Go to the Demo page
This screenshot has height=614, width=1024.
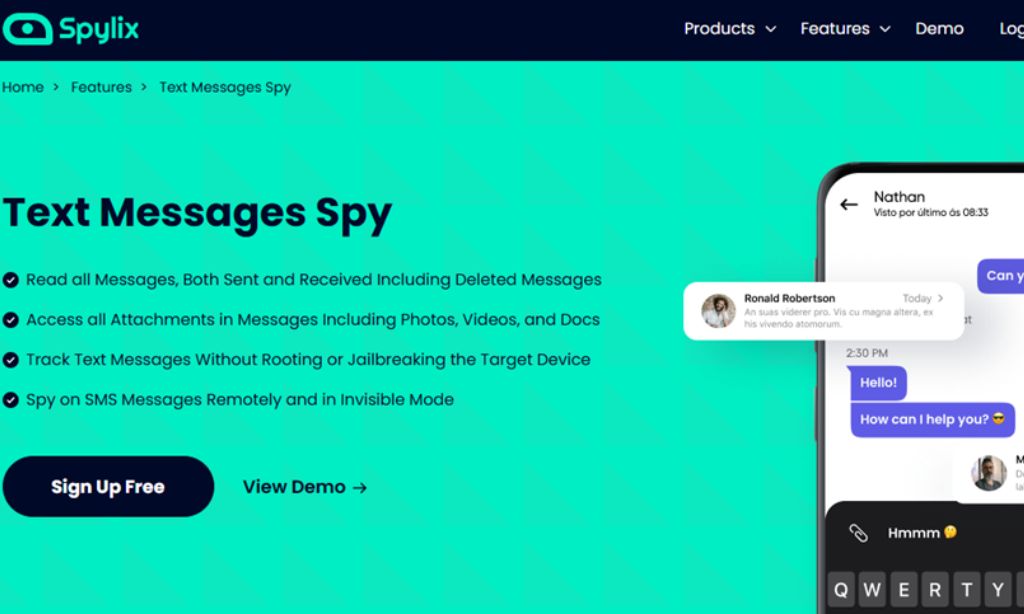coord(939,29)
